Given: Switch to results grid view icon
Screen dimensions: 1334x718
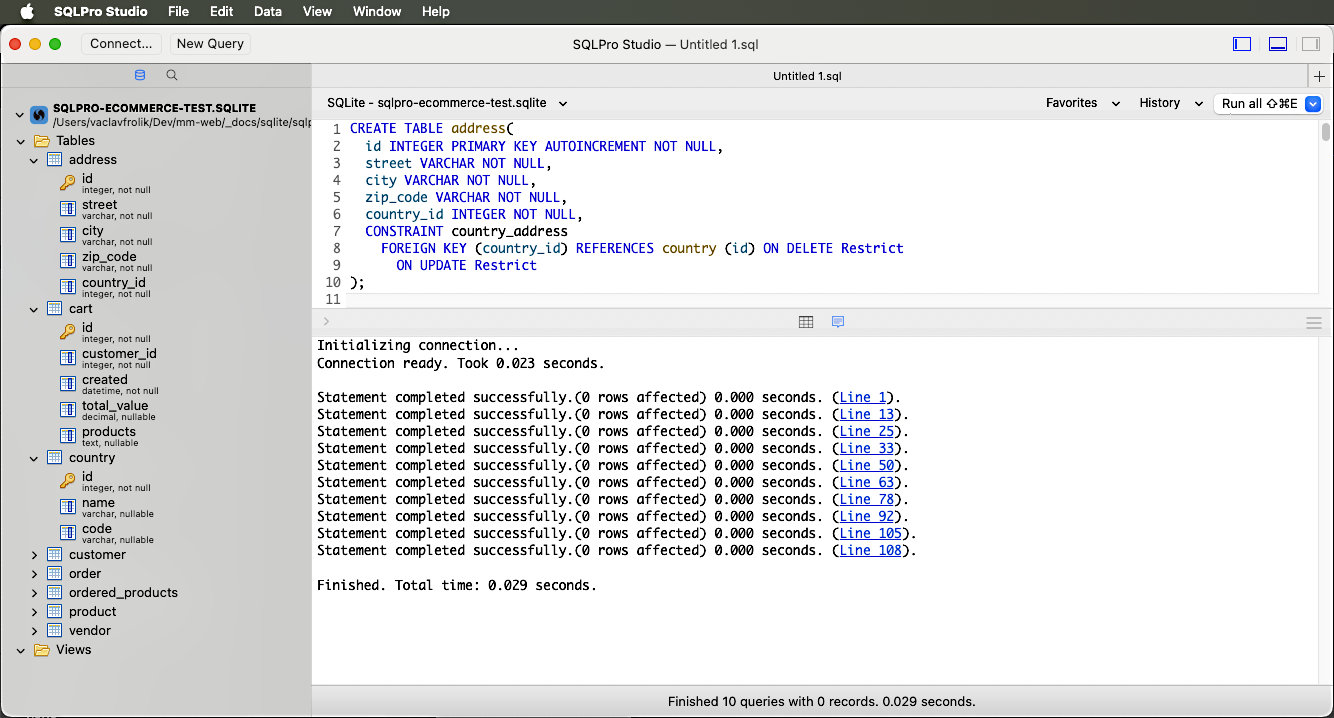Looking at the screenshot, I should 806,322.
